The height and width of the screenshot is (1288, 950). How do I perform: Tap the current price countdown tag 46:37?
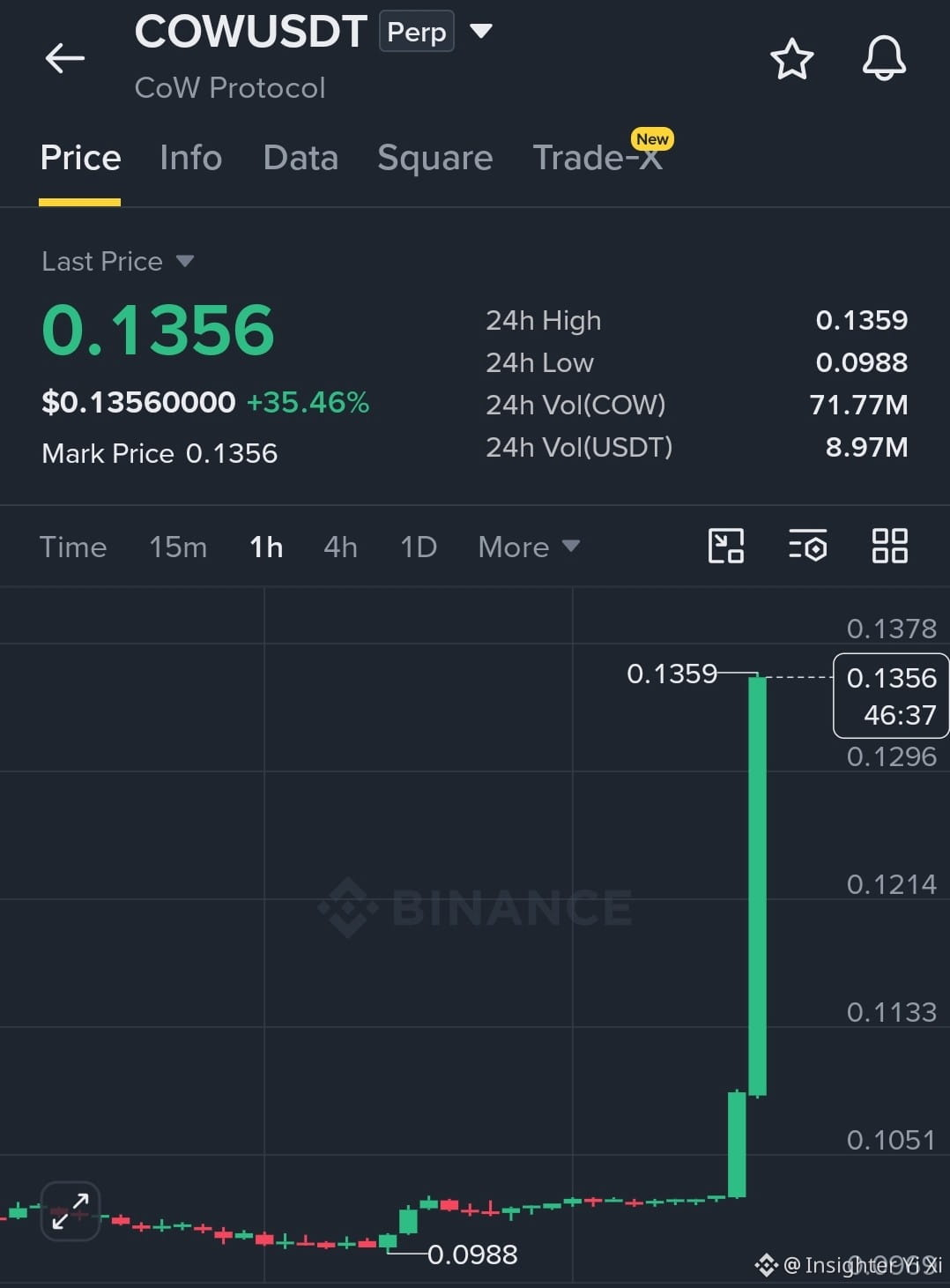(891, 696)
